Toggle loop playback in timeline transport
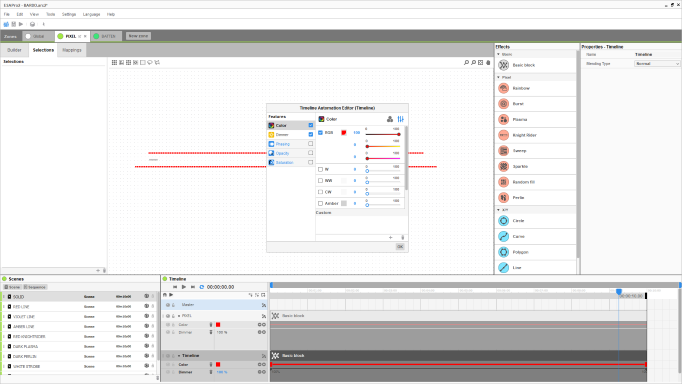Viewport: 682px width, 384px height. pyautogui.click(x=202, y=287)
